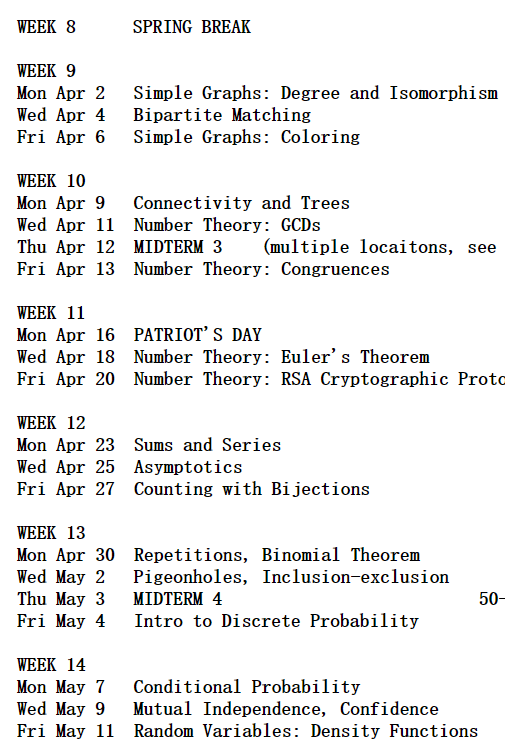Click the PATRIOT'S DAY entry

198,335
